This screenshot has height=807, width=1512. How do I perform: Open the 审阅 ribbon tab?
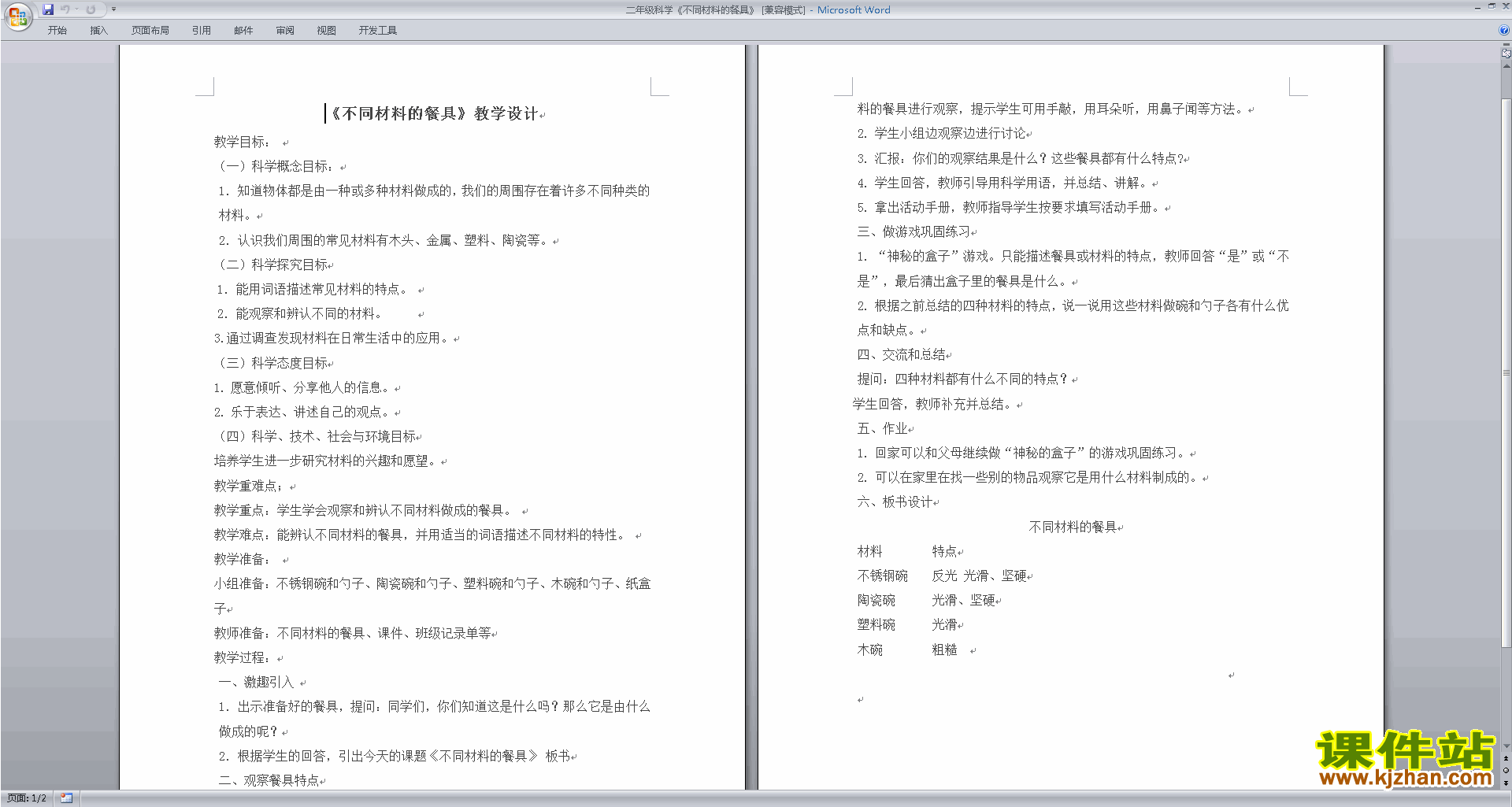(285, 30)
